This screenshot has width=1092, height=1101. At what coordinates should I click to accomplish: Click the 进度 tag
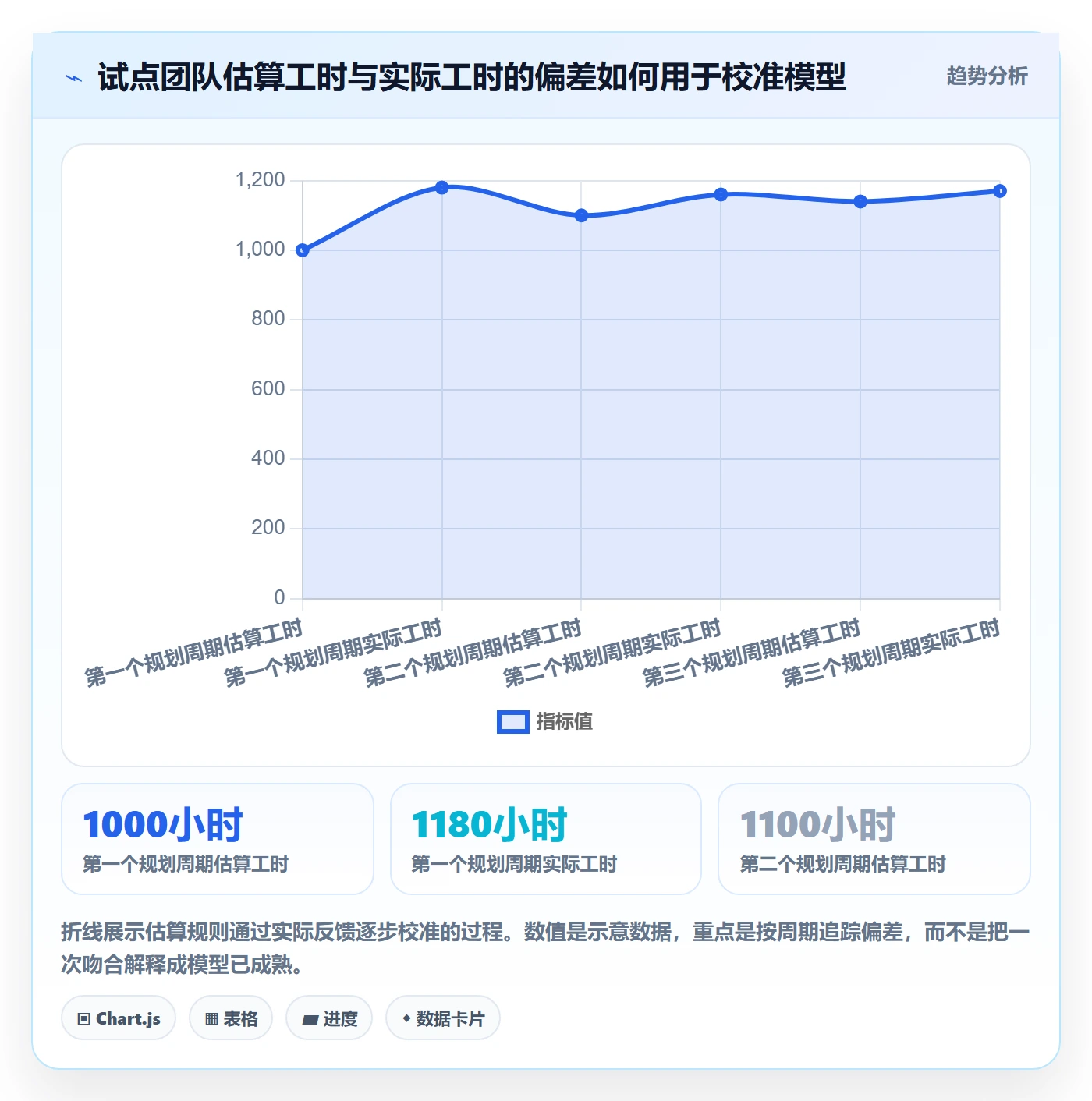coord(329,1018)
